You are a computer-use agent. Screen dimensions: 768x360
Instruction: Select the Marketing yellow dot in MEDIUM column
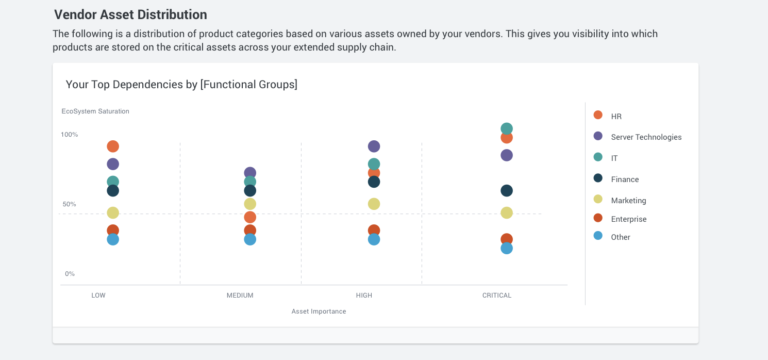click(250, 204)
